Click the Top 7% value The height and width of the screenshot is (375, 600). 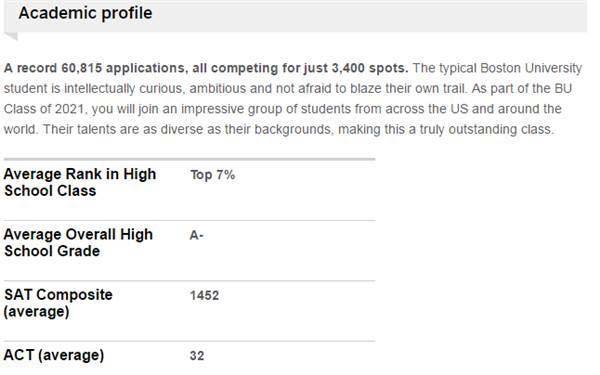[x=213, y=175]
